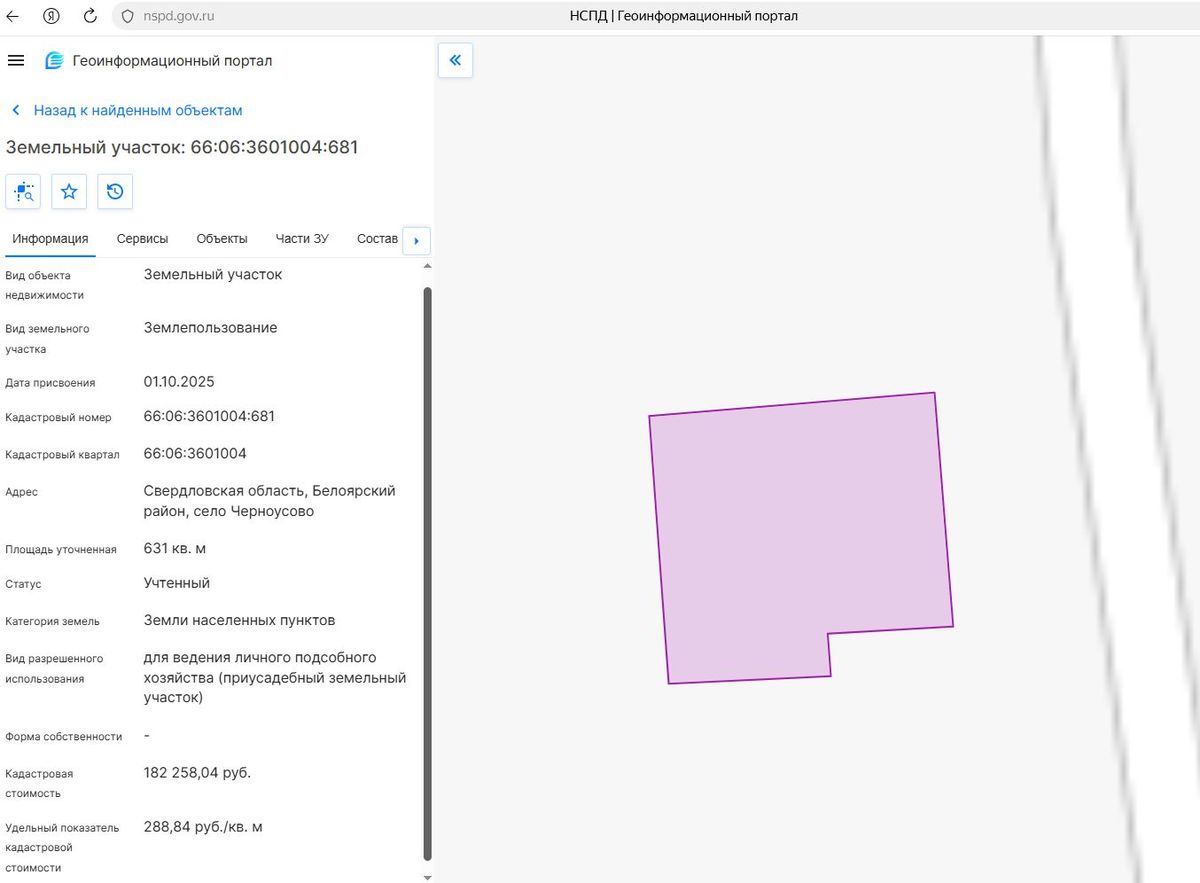Click the status value Учтенный
Viewport: 1200px width, 883px height.
pyautogui.click(x=177, y=583)
